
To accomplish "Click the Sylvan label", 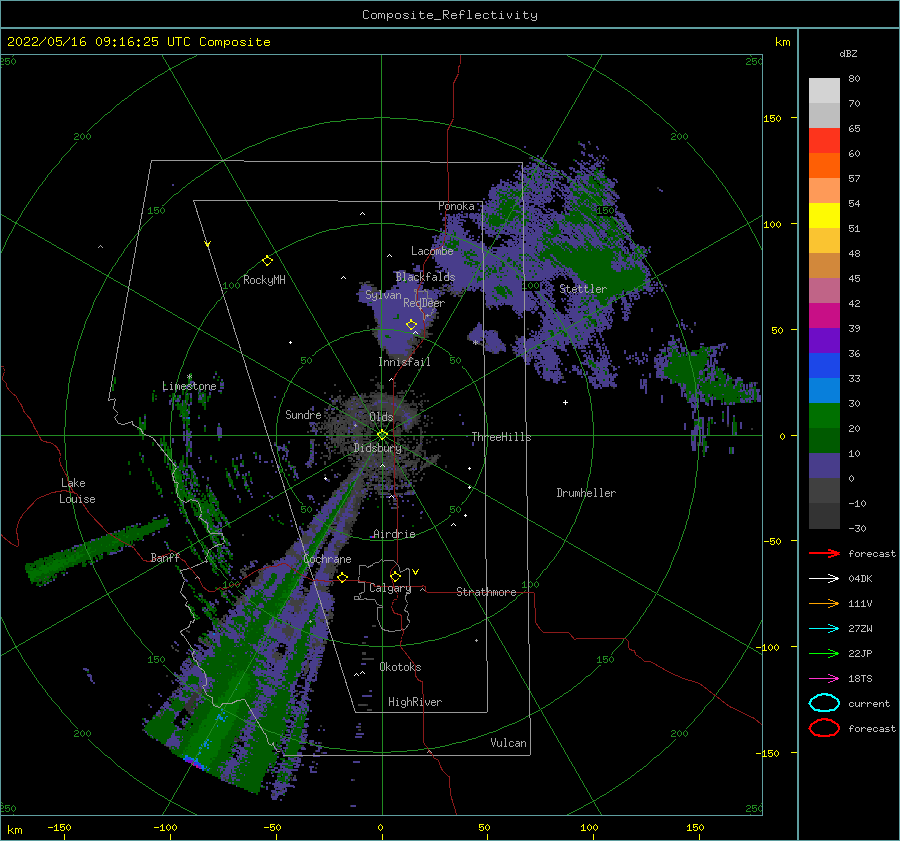I will point(383,295).
